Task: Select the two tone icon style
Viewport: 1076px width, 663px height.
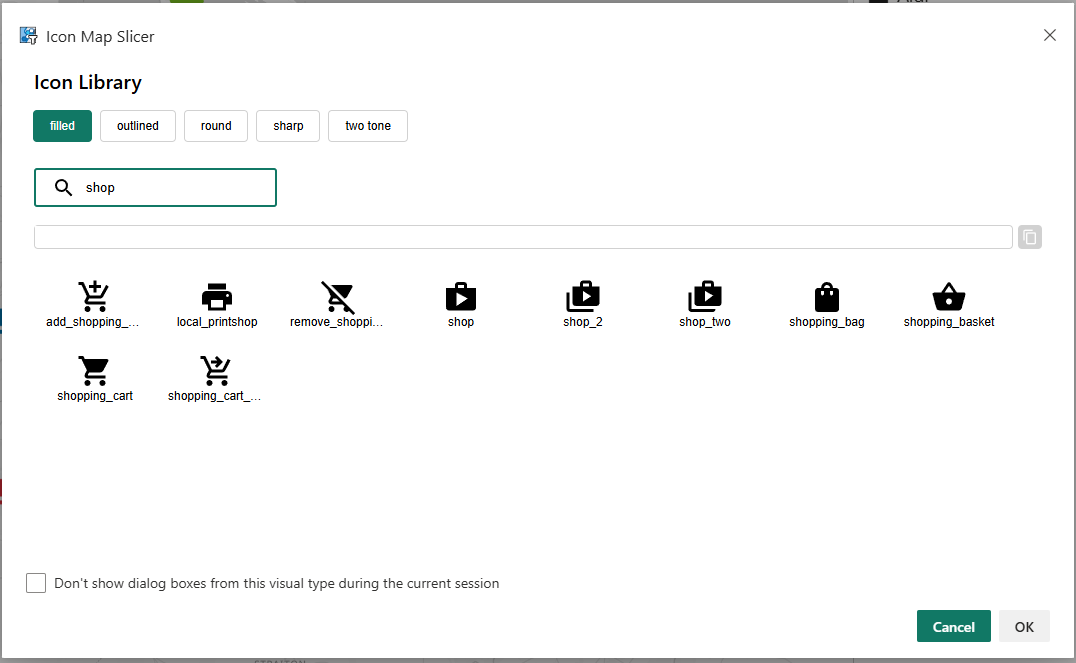Action: coord(368,126)
